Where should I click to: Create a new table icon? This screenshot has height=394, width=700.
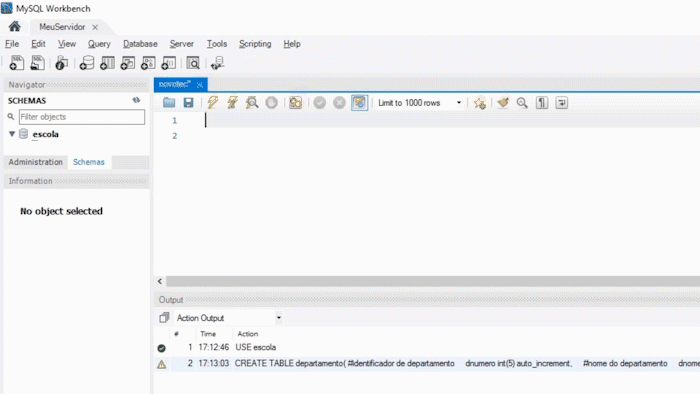(x=107, y=63)
